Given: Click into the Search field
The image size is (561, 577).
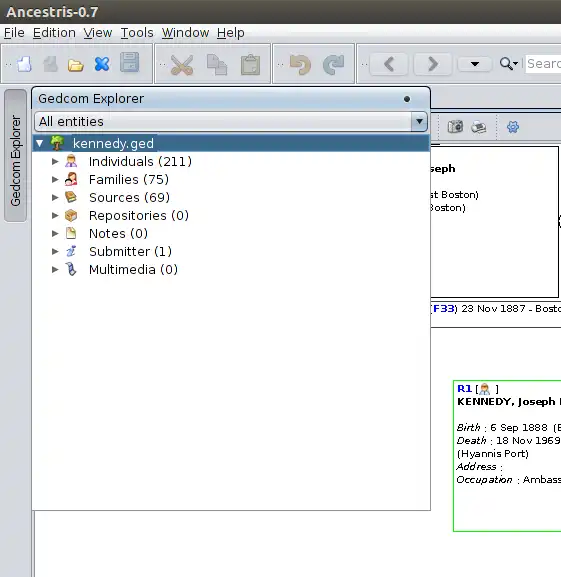Looking at the screenshot, I should 543,64.
